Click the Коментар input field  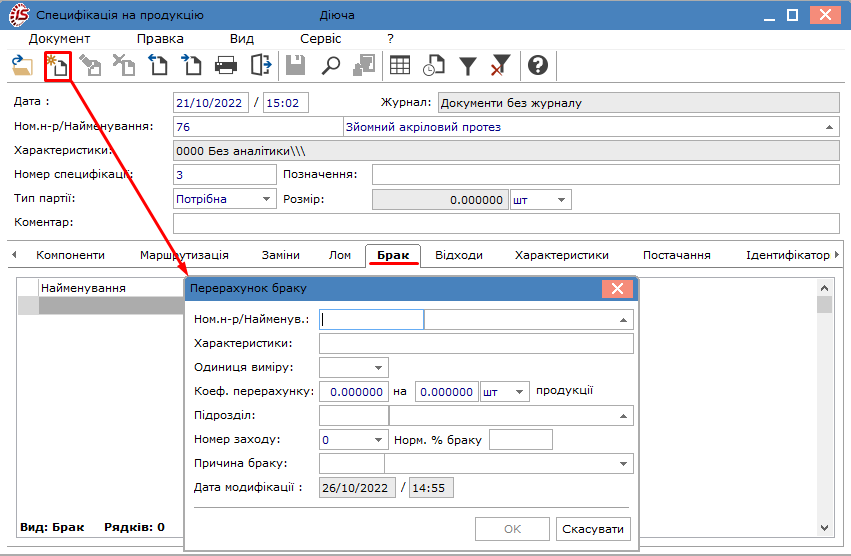(506, 223)
